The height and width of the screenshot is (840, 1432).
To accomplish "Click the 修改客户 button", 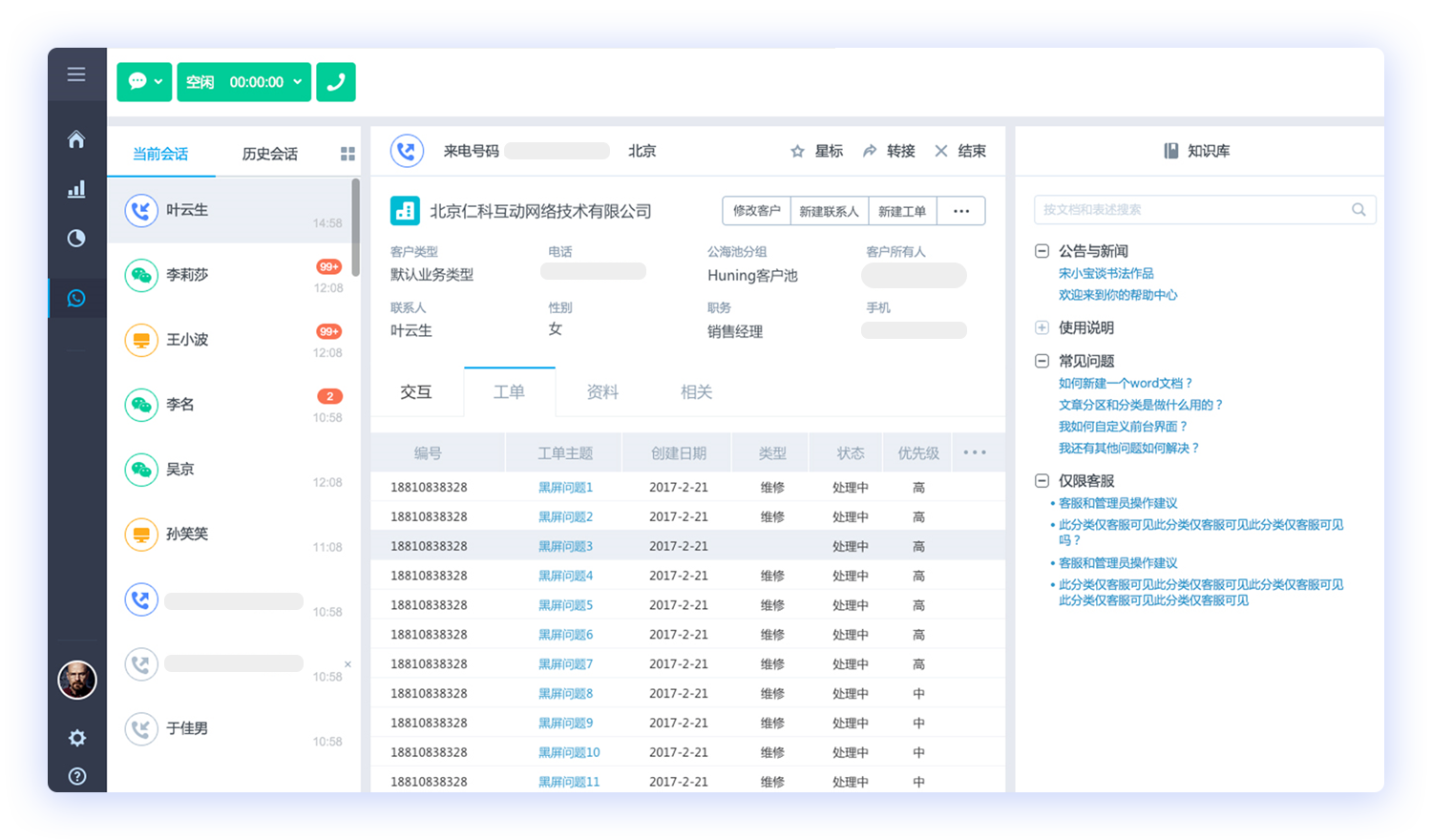I will (756, 211).
